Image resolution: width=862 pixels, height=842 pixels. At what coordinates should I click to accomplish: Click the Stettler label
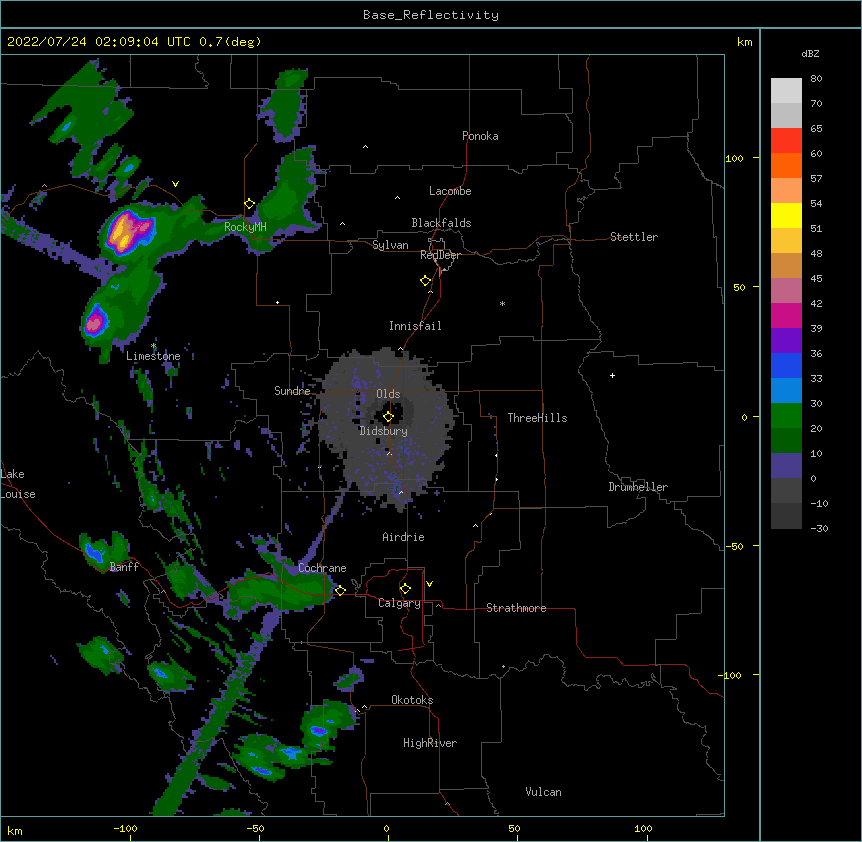tap(634, 237)
